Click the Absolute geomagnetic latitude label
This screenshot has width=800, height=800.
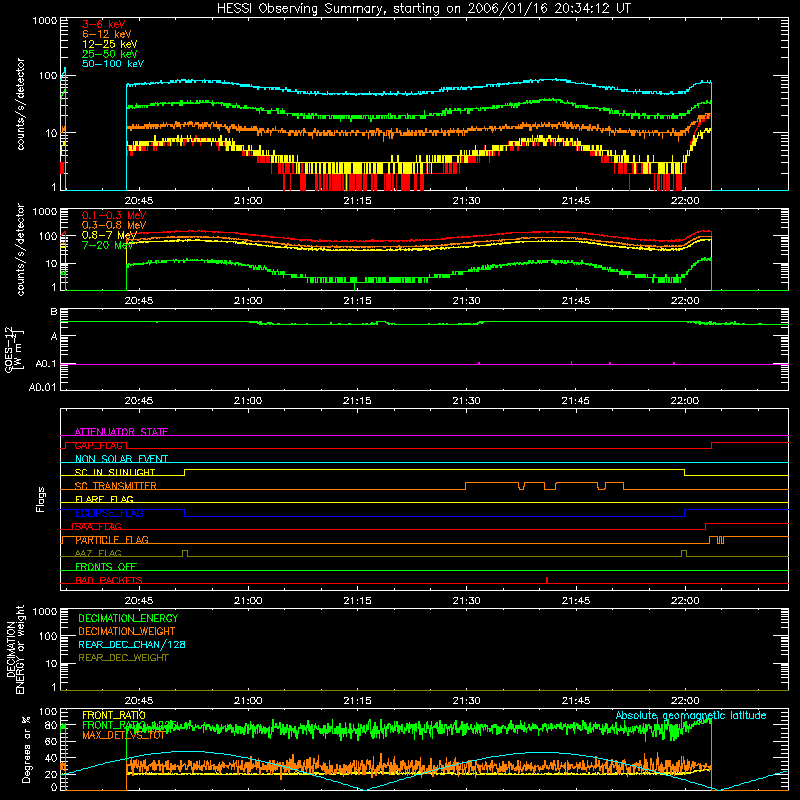click(x=691, y=716)
